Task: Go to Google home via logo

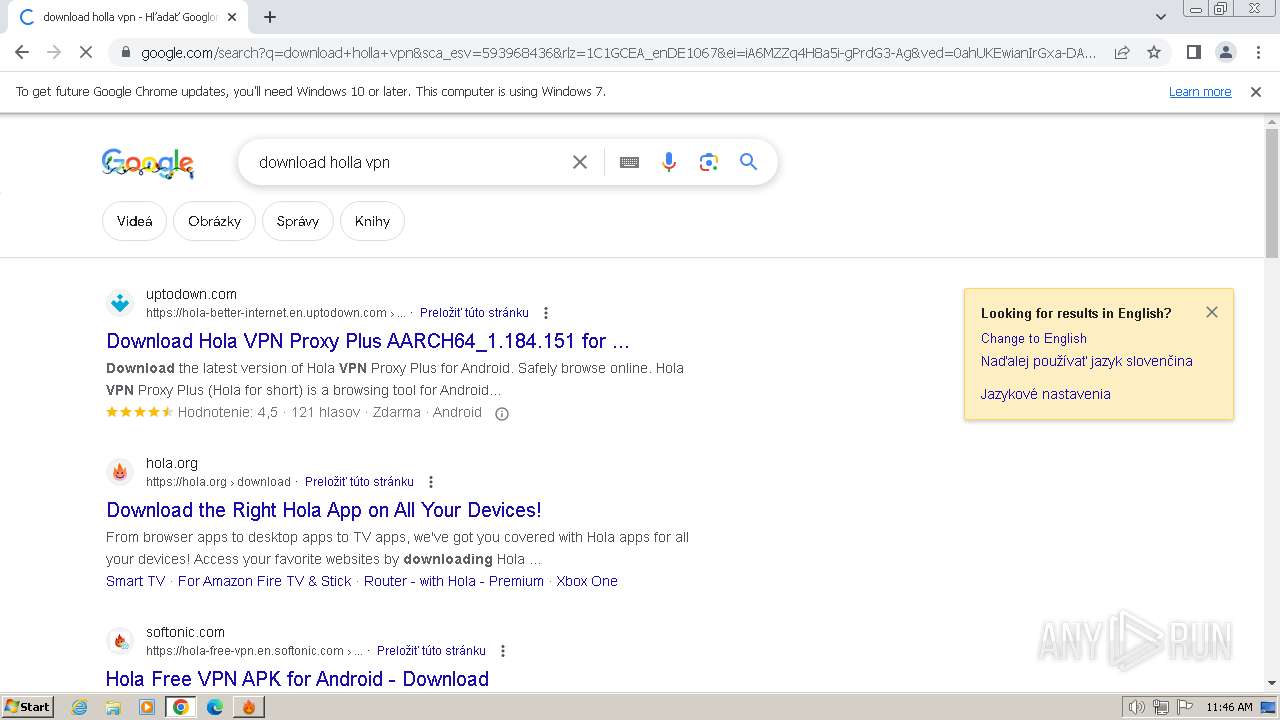Action: (148, 163)
